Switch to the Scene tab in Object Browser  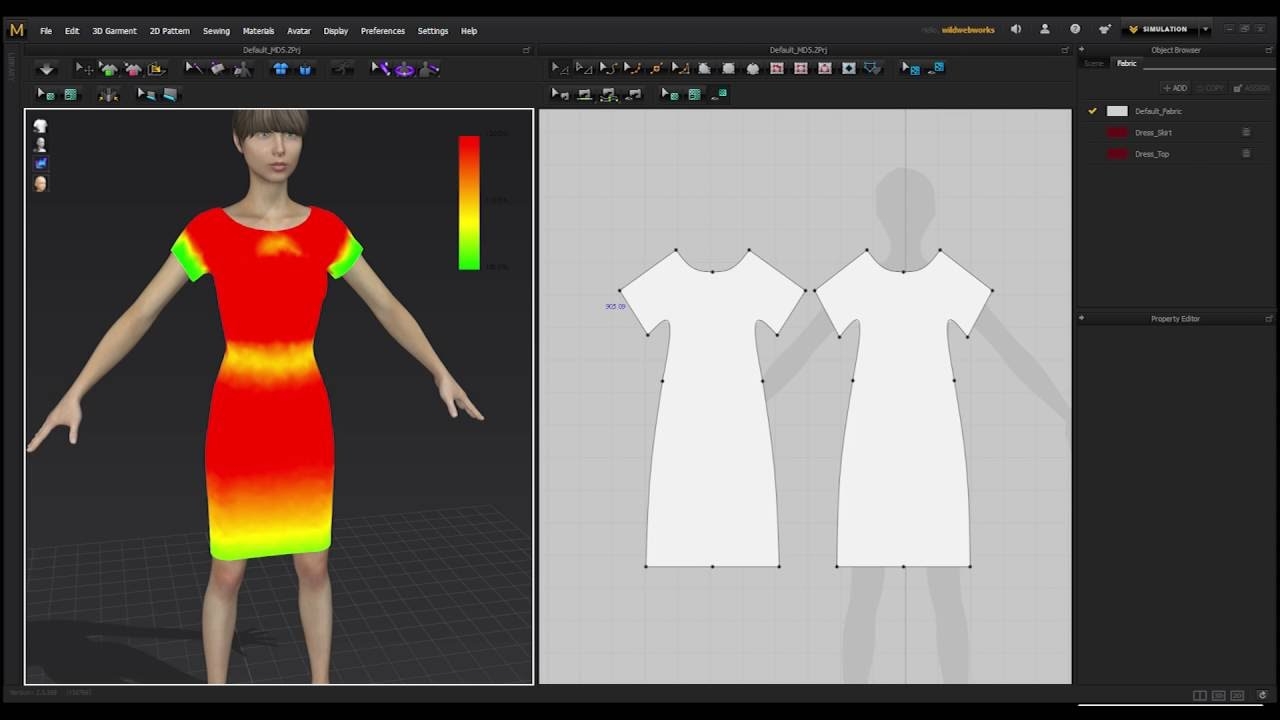pos(1094,63)
